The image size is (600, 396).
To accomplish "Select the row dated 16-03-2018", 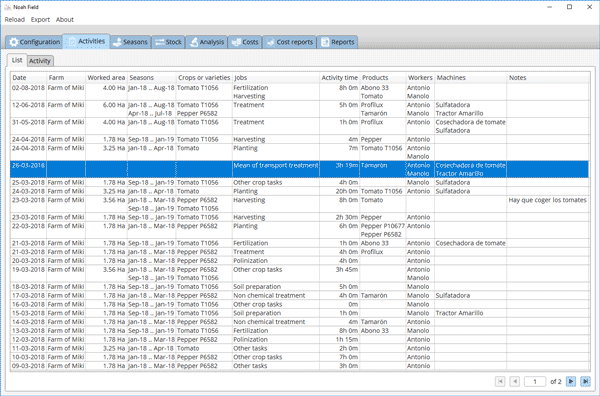I will [x=300, y=304].
